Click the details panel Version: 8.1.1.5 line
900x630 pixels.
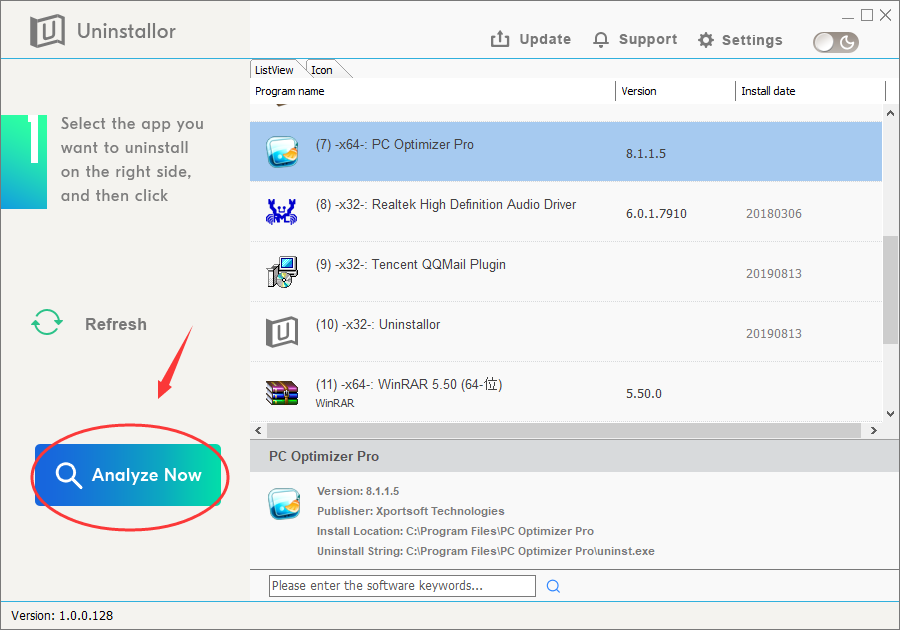(x=358, y=491)
